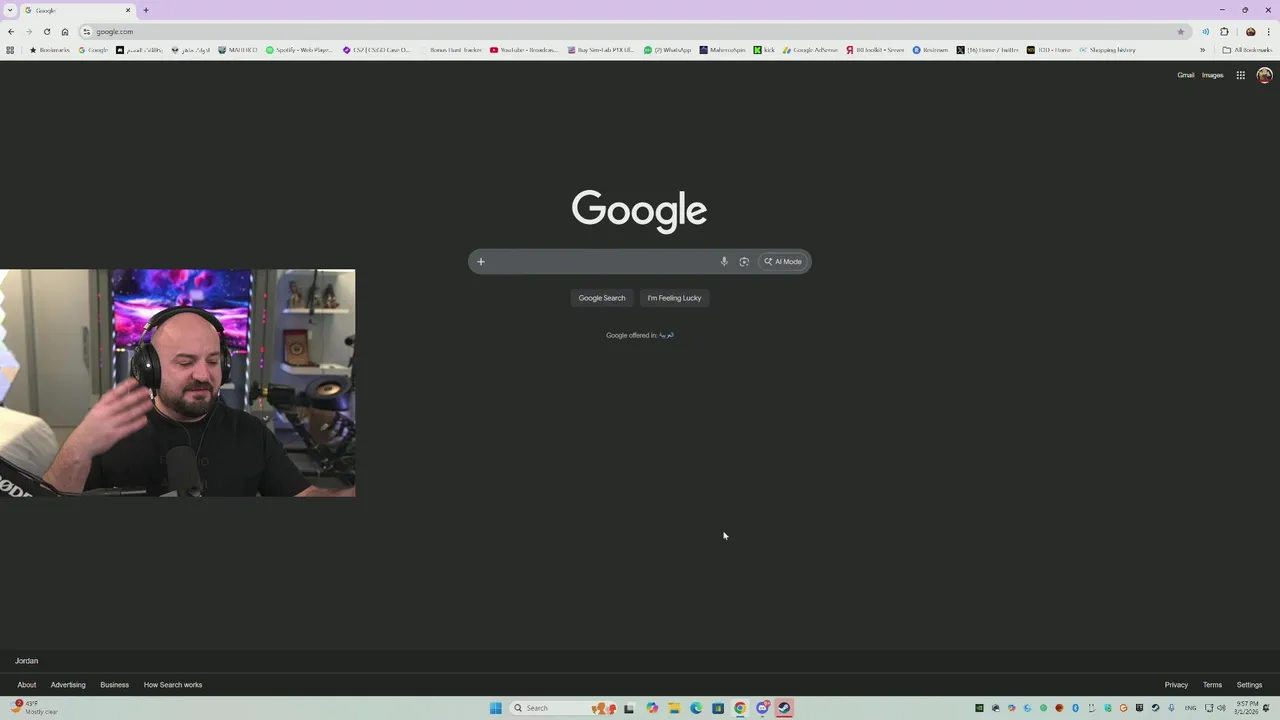1280x720 pixels.
Task: Open the About footer link
Action: tap(27, 685)
